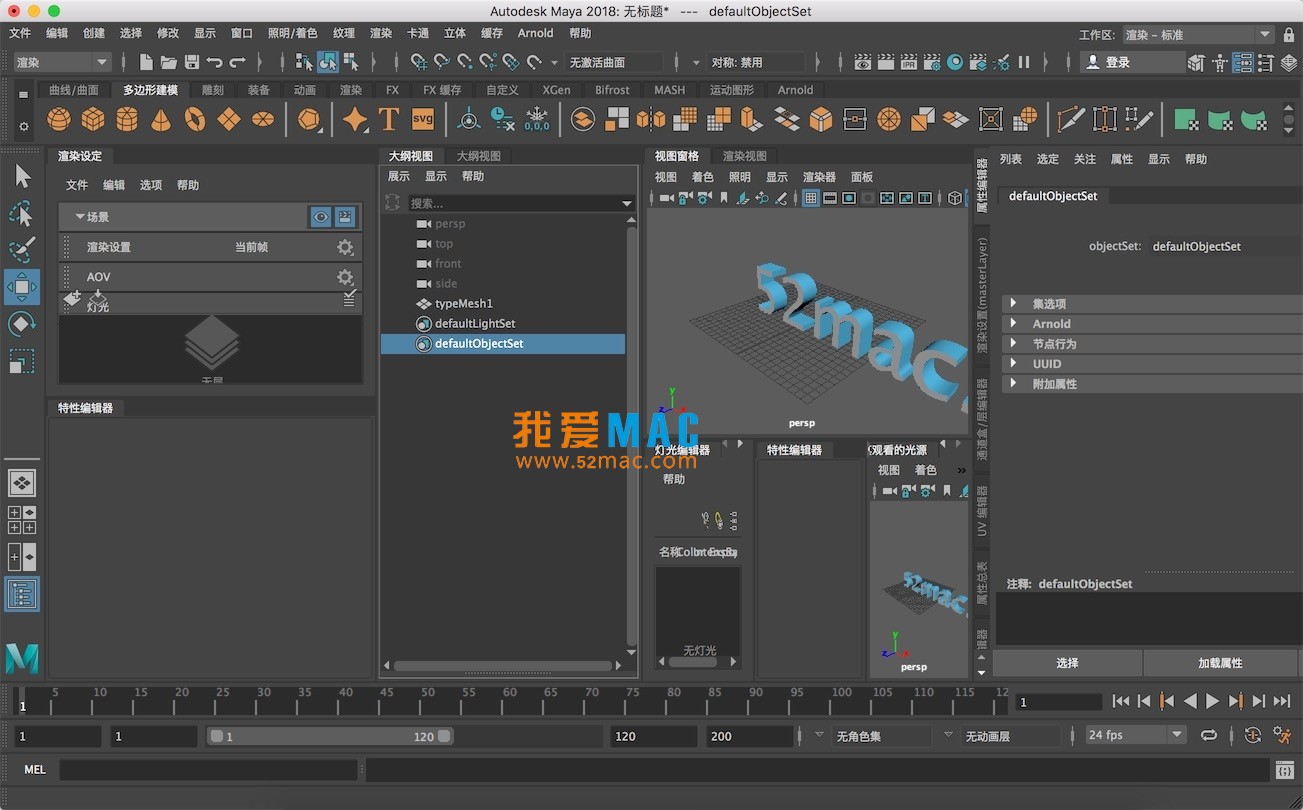
Task: Click the go to end playback button
Action: [x=1282, y=702]
